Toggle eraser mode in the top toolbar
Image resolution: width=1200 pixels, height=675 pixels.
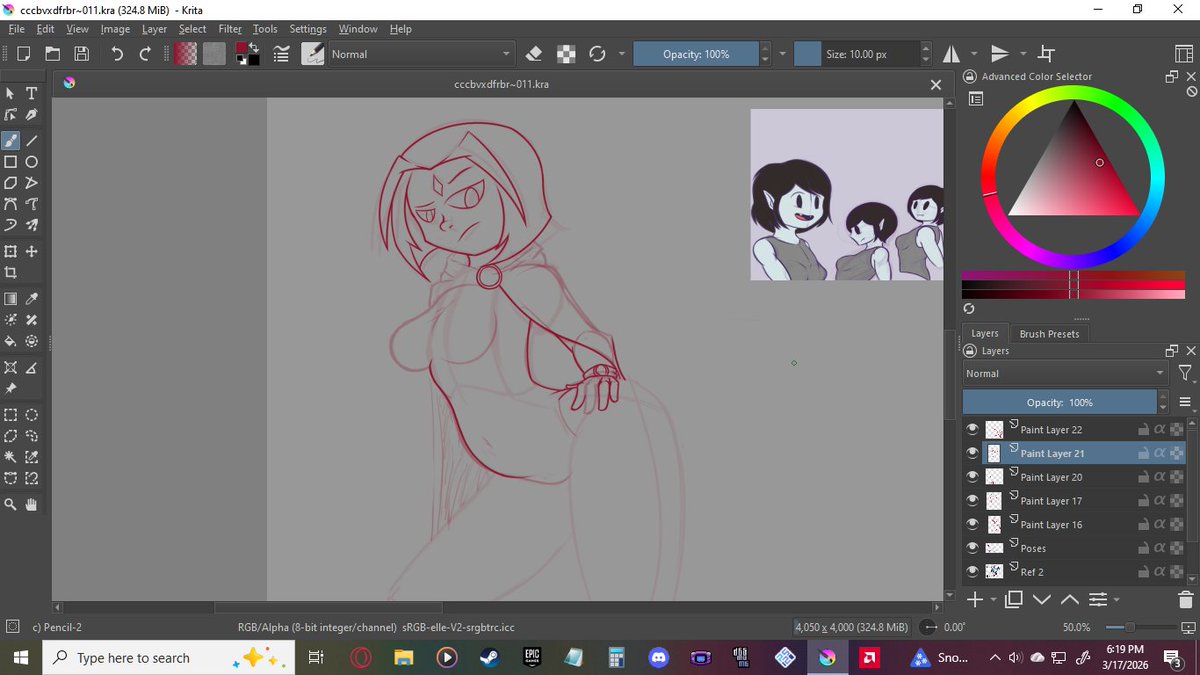(x=534, y=53)
